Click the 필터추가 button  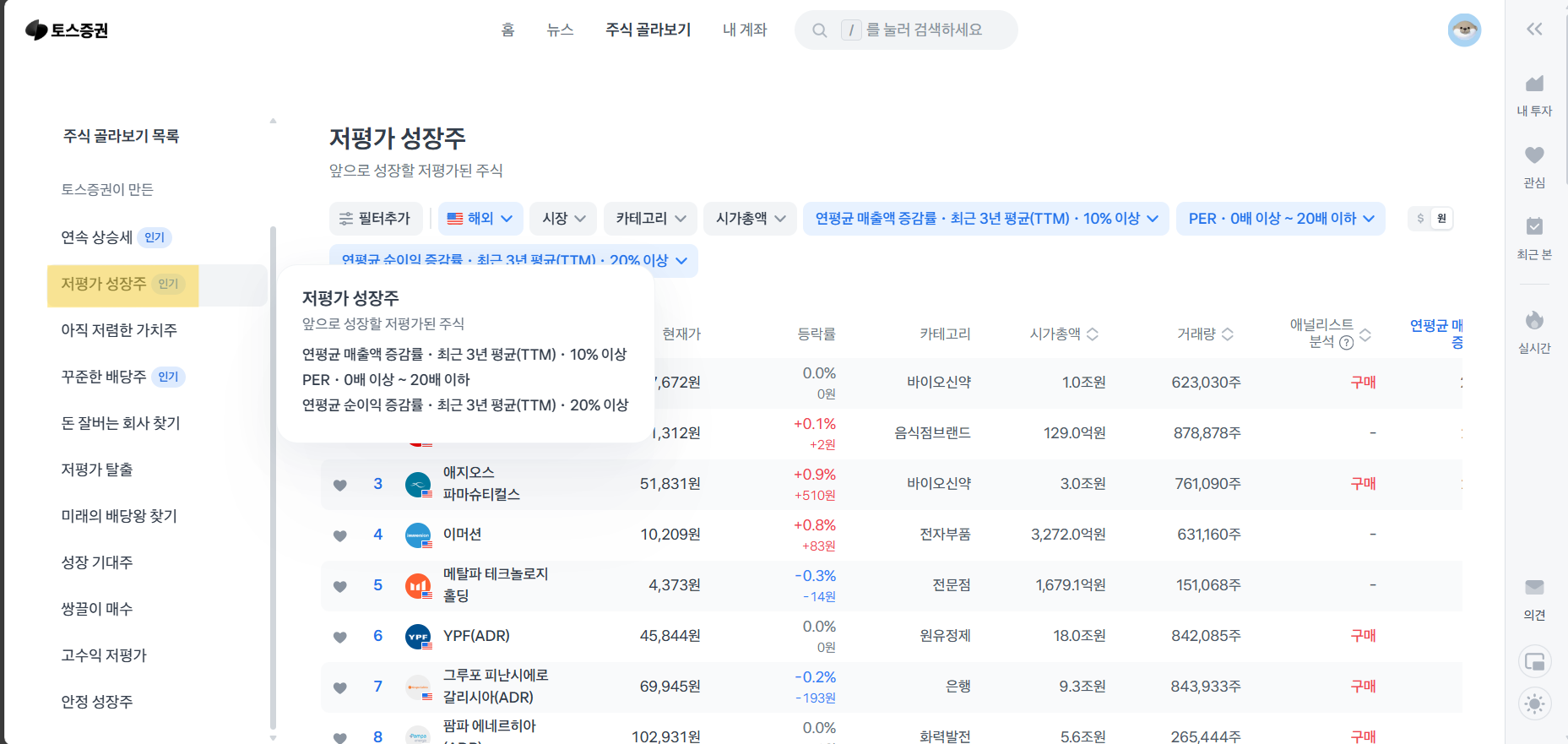[x=375, y=219]
